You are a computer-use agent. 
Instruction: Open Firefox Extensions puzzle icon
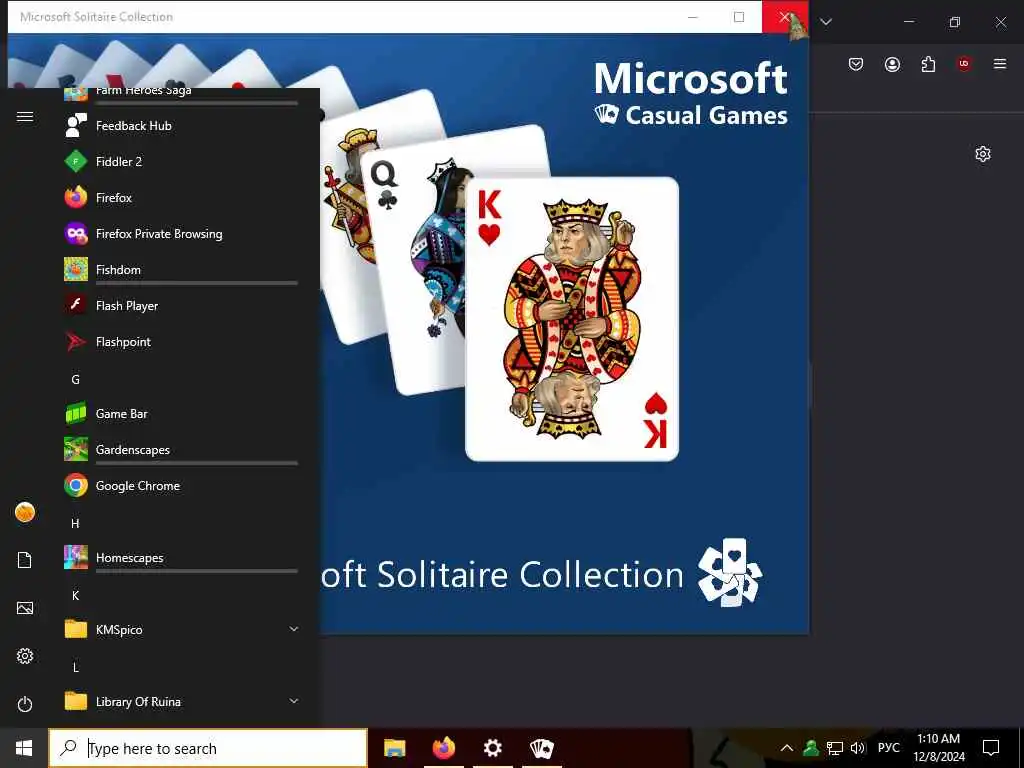pyautogui.click(x=928, y=64)
